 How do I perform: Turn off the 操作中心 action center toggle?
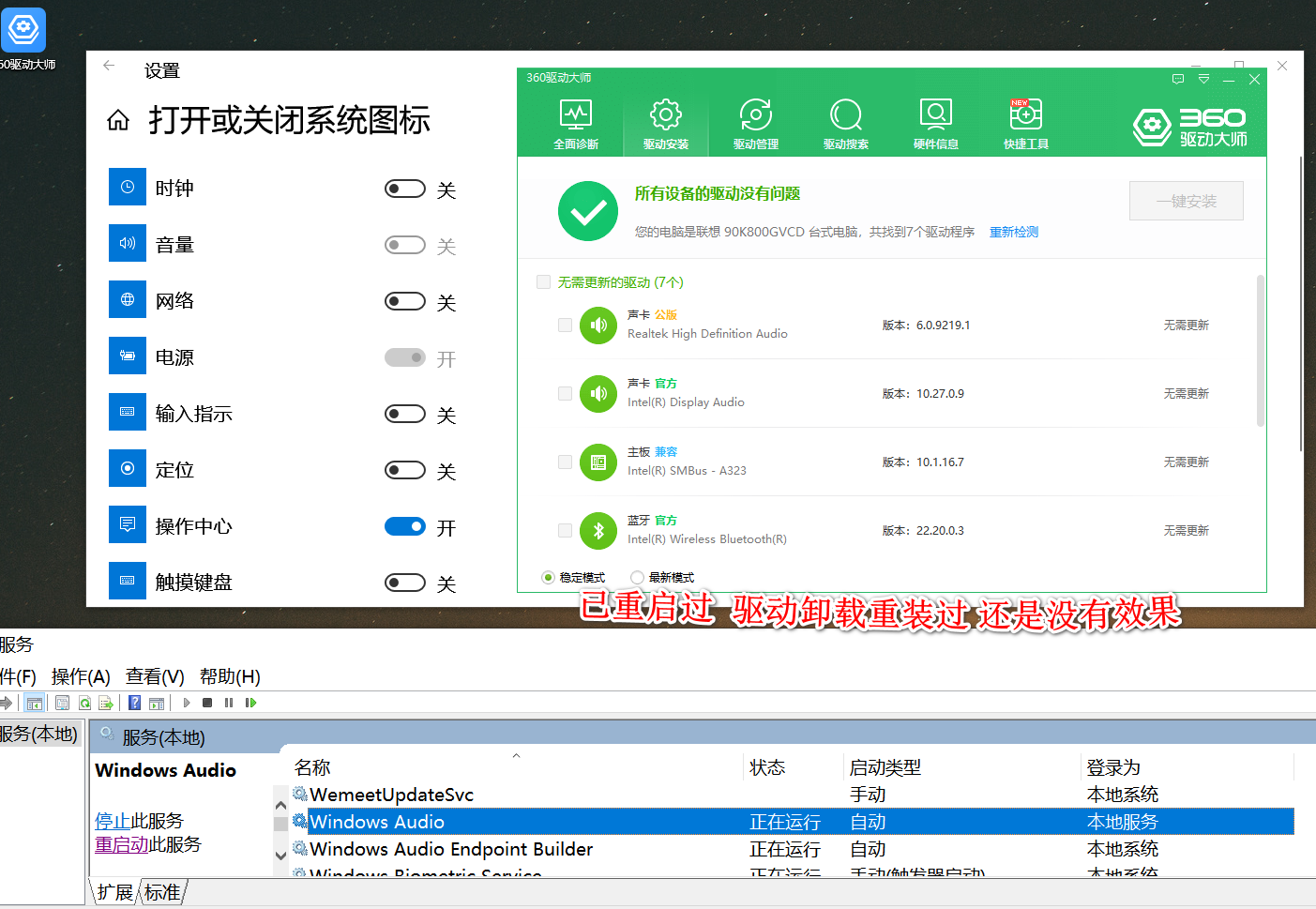pos(405,527)
